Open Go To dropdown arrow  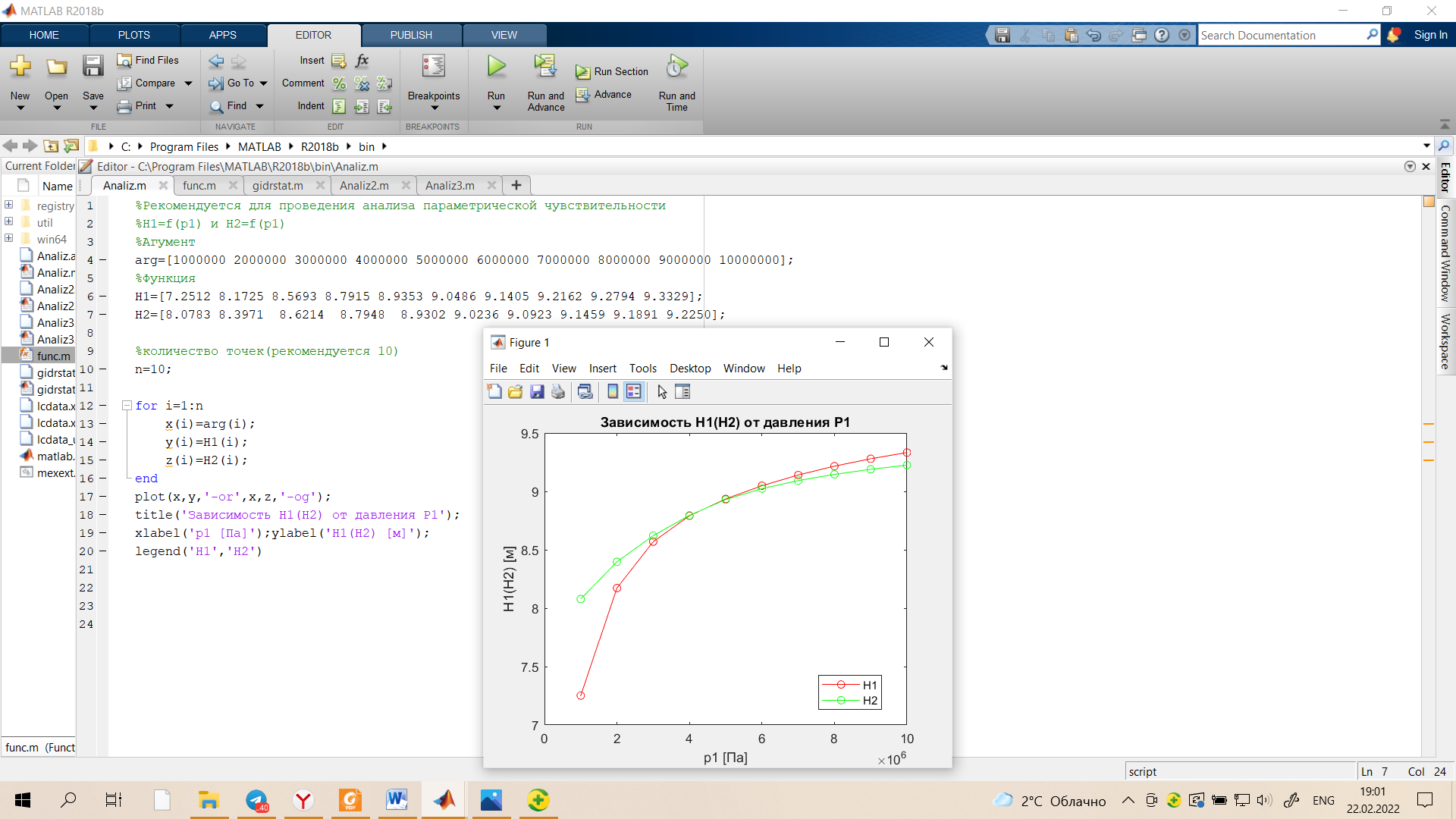[x=263, y=83]
